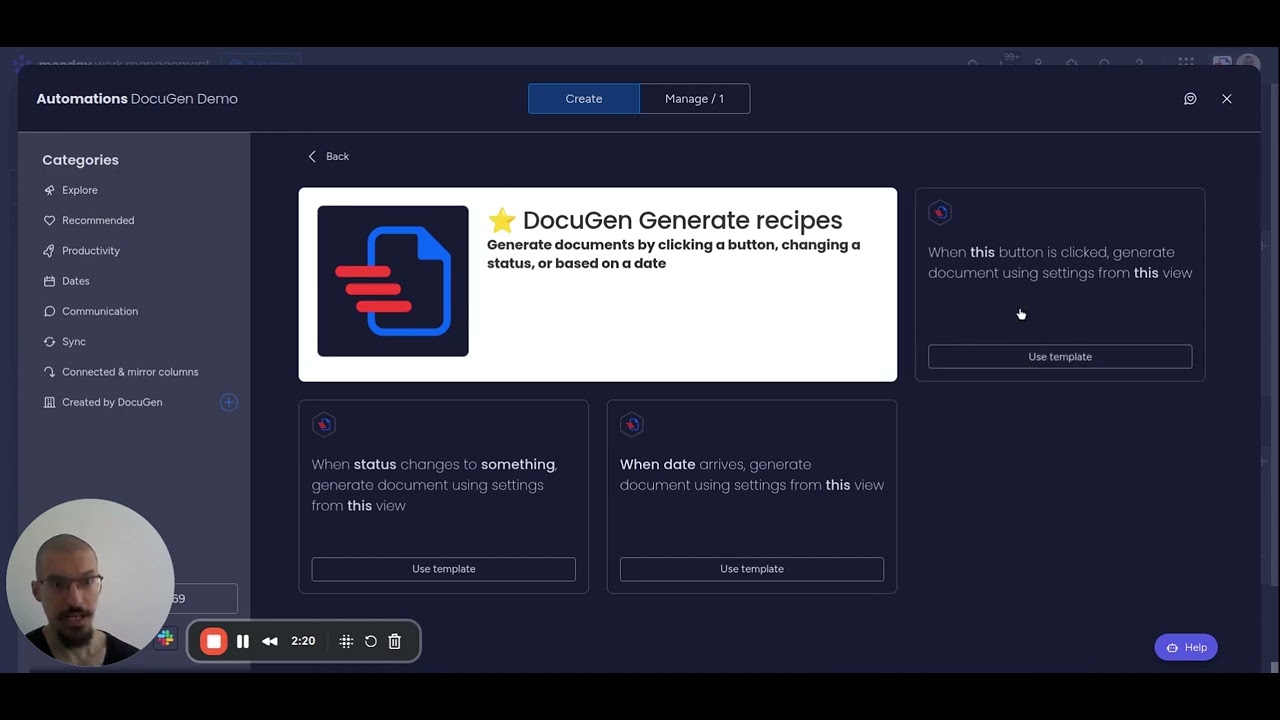Switch to the Manage / 1 tab
The image size is (1280, 720).
694,99
